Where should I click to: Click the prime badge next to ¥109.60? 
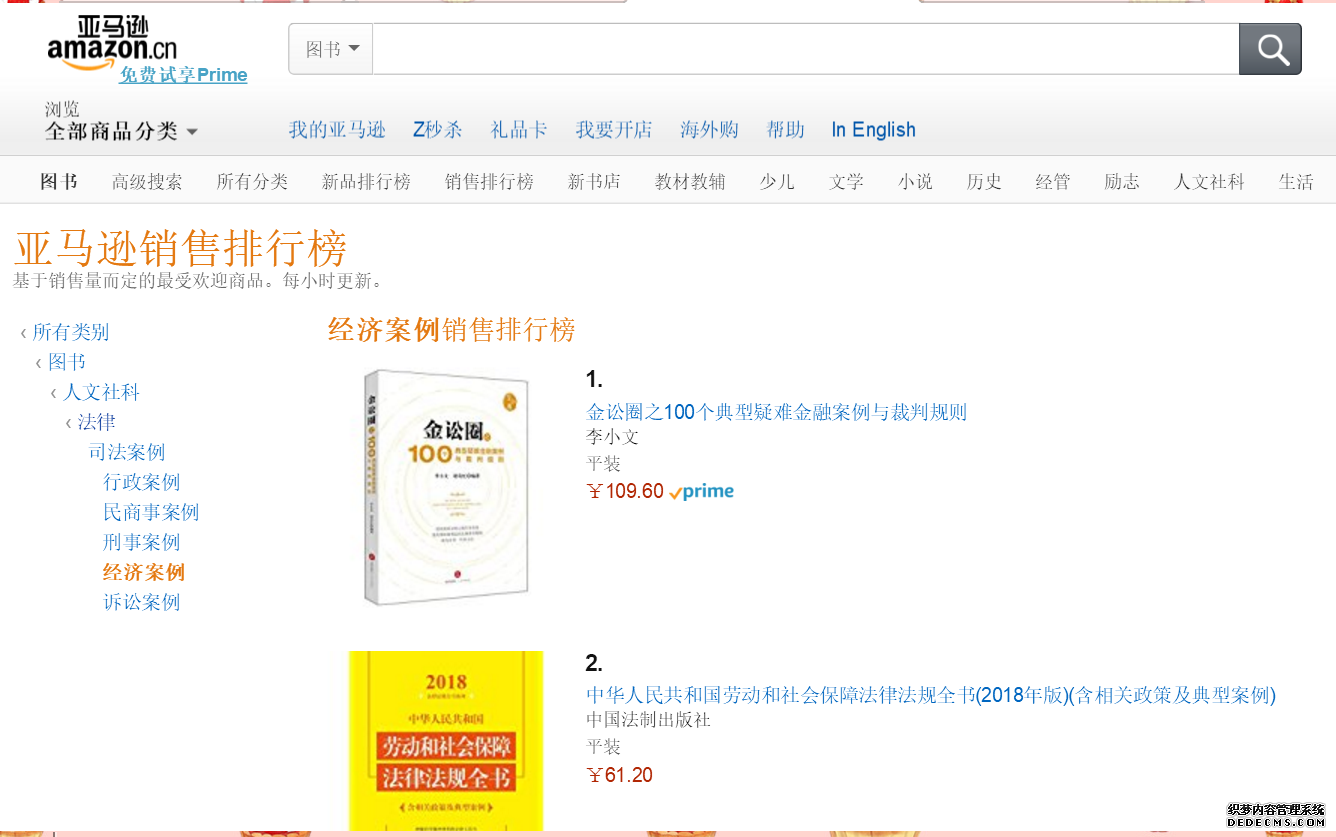(x=701, y=491)
